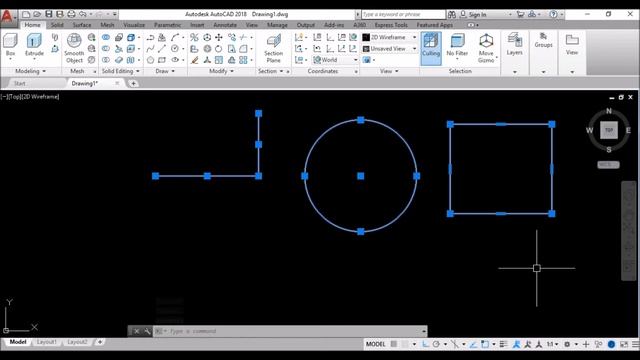Viewport: 640px width, 360px height.
Task: Expand the Modeling panel
Action: pyautogui.click(x=30, y=71)
